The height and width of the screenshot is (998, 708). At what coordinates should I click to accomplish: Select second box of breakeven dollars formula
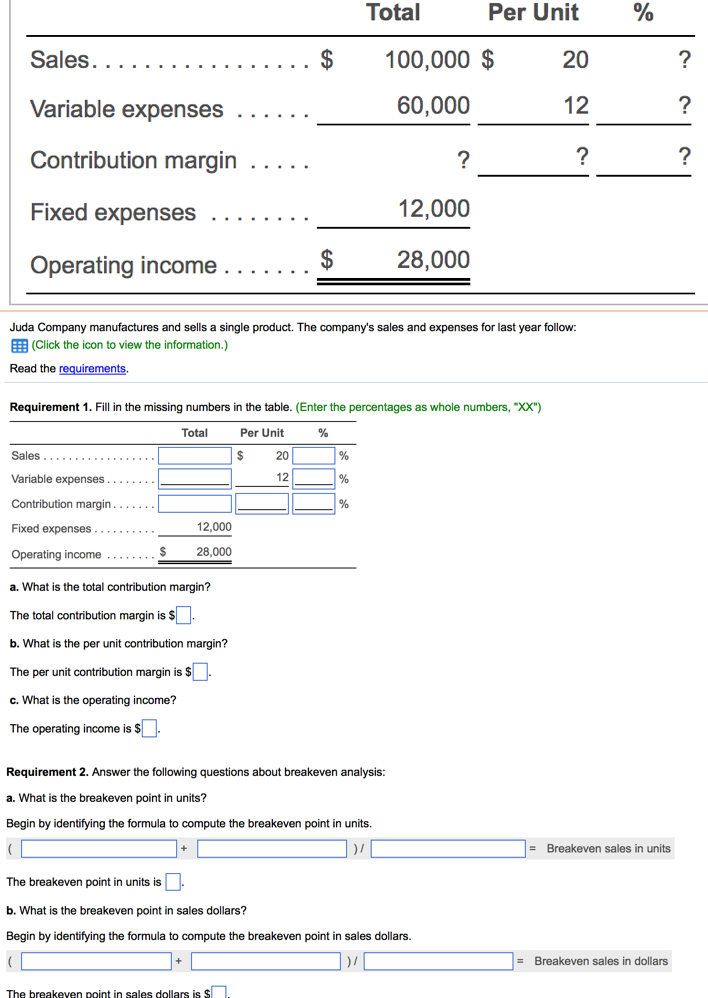click(265, 961)
